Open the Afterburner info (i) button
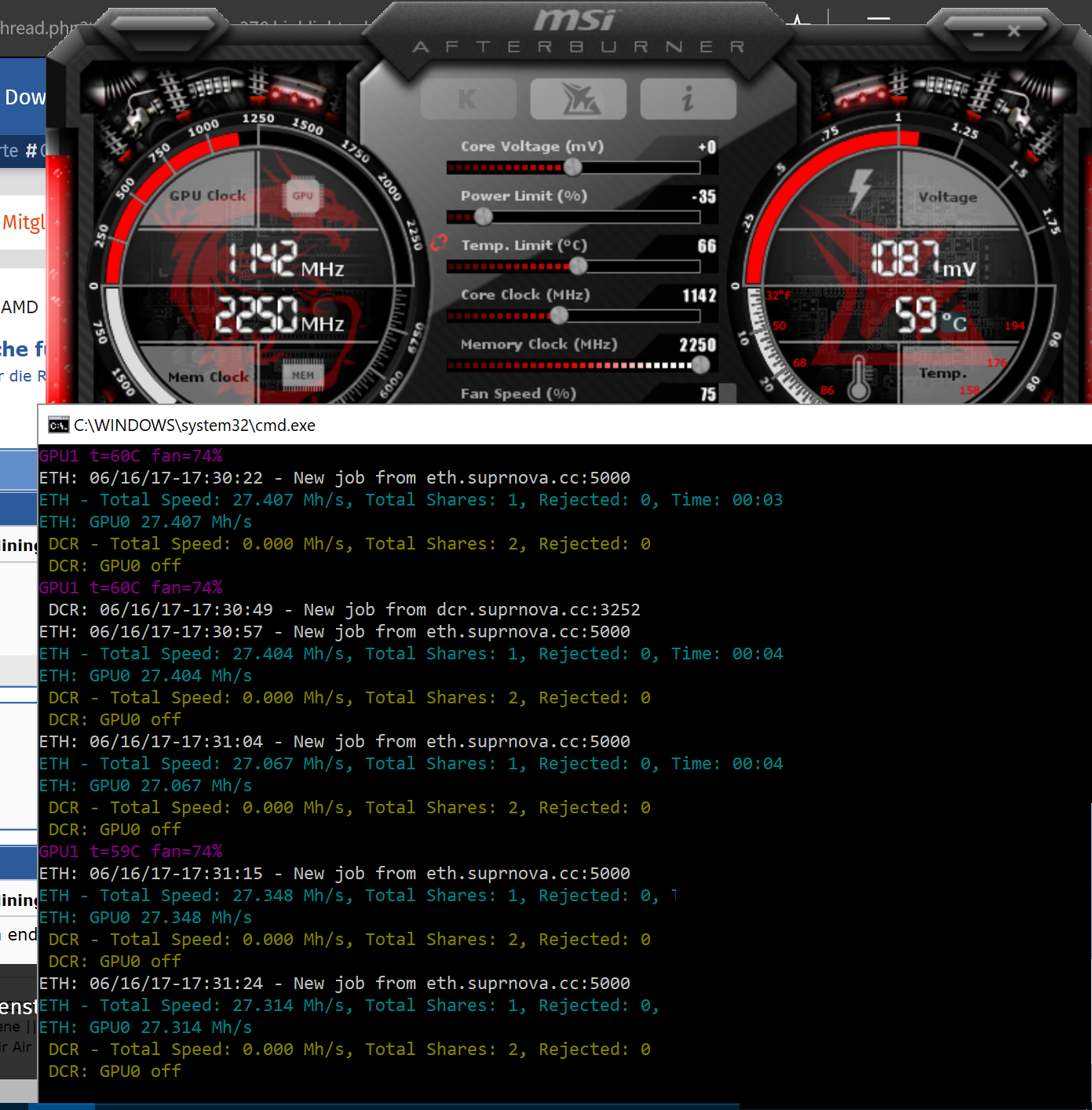This screenshot has height=1110, width=1092. click(x=688, y=99)
